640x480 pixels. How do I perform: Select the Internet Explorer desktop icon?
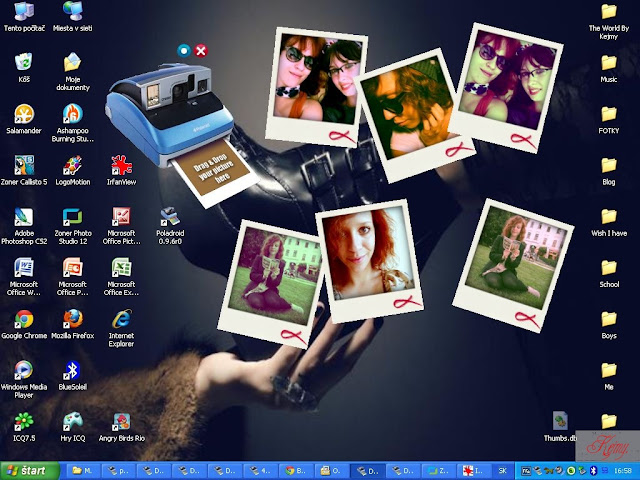pyautogui.click(x=121, y=329)
